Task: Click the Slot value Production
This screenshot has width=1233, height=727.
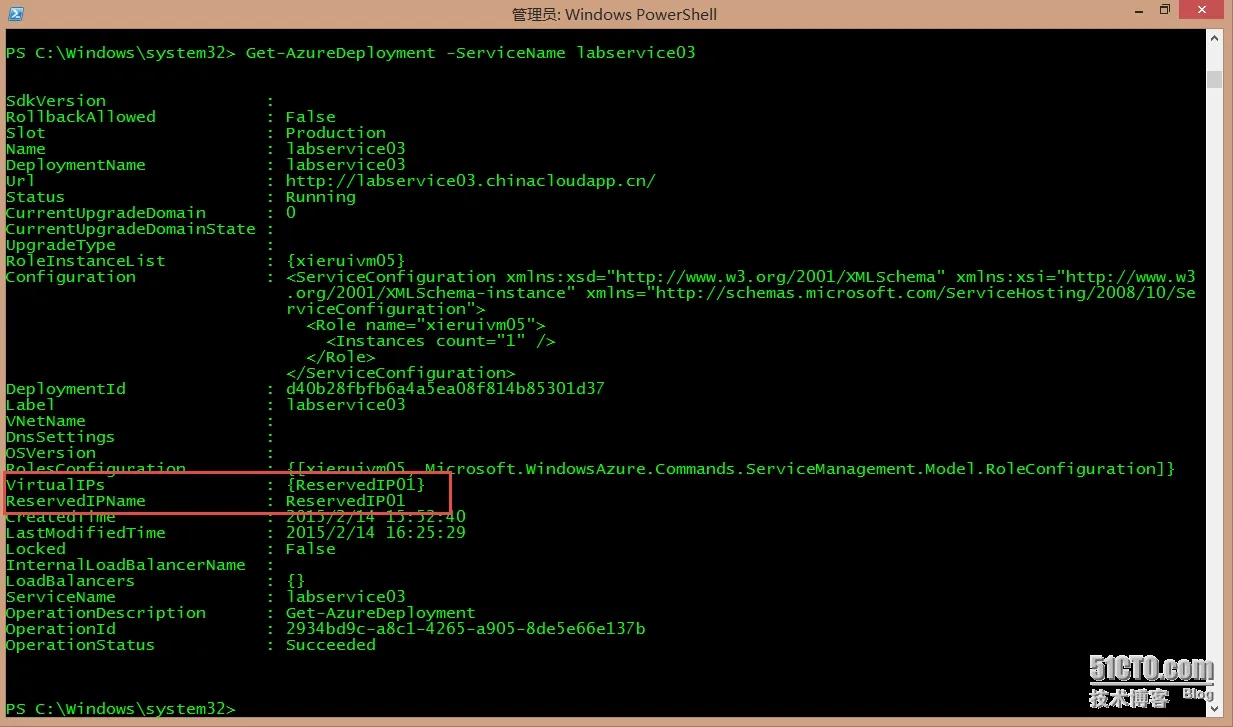Action: tap(335, 133)
